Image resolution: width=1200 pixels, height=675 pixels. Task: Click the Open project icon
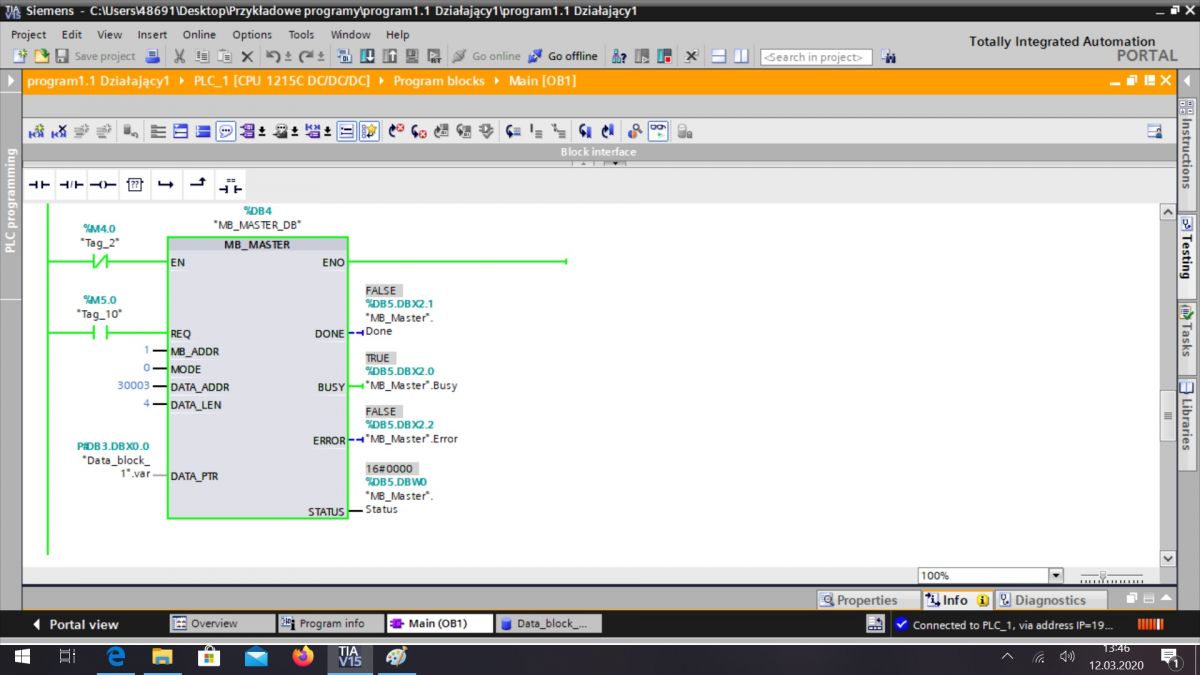42,56
